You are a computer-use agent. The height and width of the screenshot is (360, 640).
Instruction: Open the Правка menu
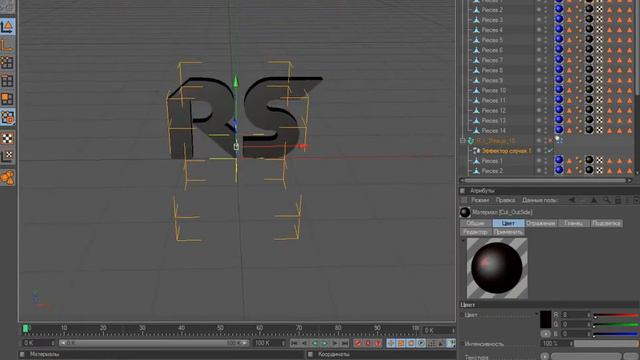coord(505,200)
